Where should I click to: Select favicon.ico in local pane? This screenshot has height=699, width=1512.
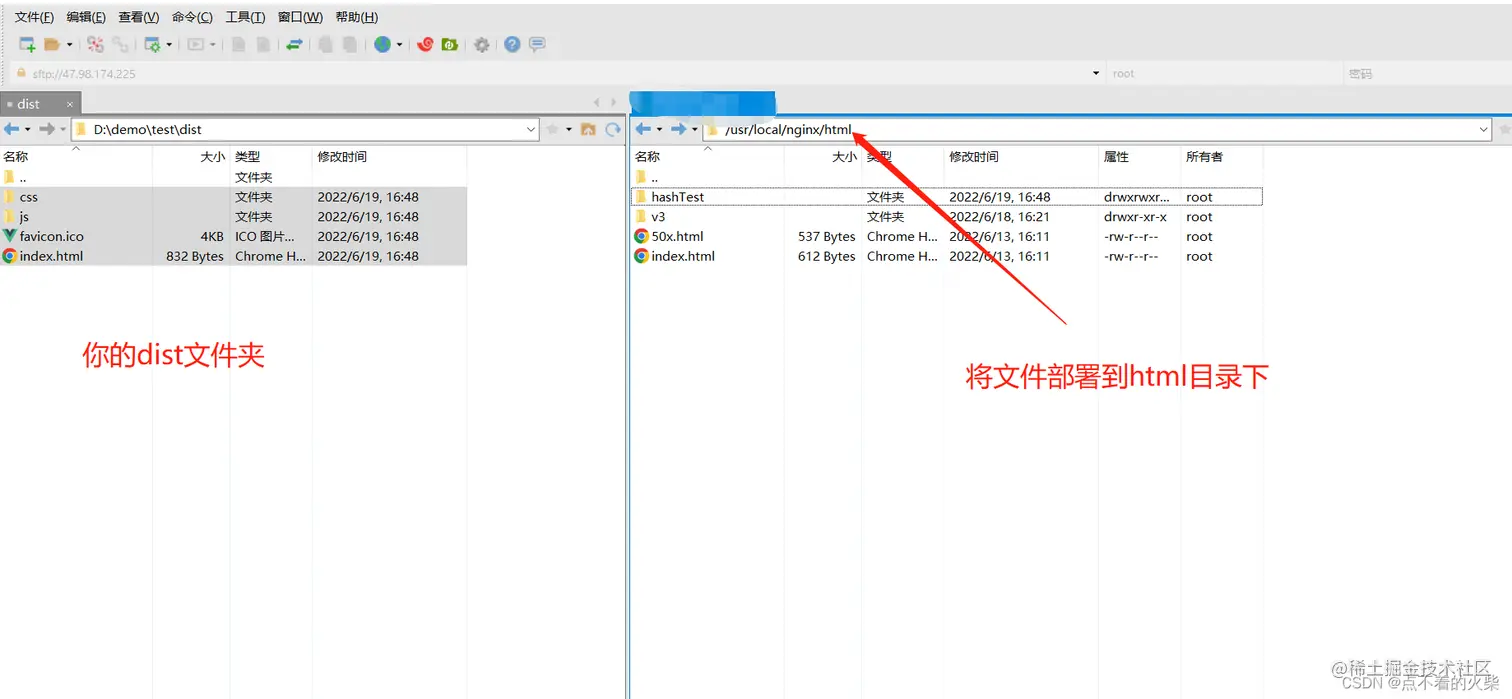(x=233, y=237)
